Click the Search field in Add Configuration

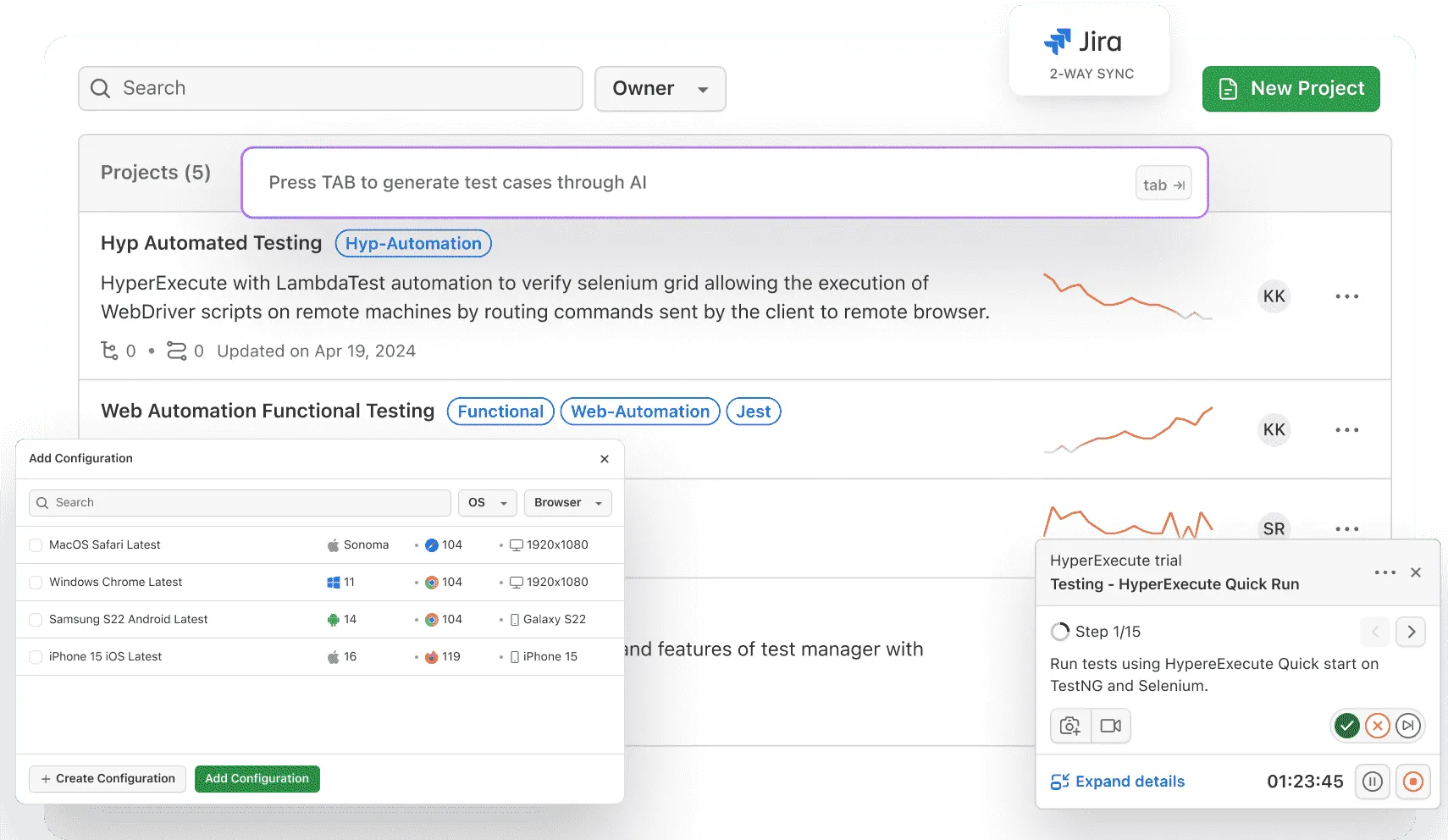(240, 503)
